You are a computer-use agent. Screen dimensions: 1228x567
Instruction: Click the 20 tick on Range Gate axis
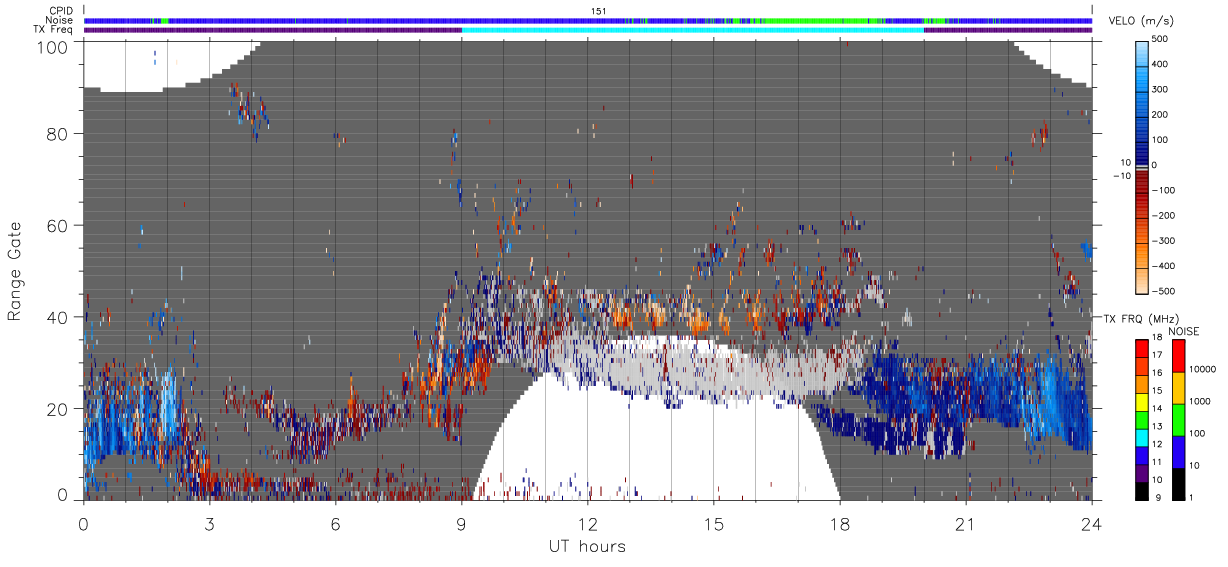[x=57, y=409]
